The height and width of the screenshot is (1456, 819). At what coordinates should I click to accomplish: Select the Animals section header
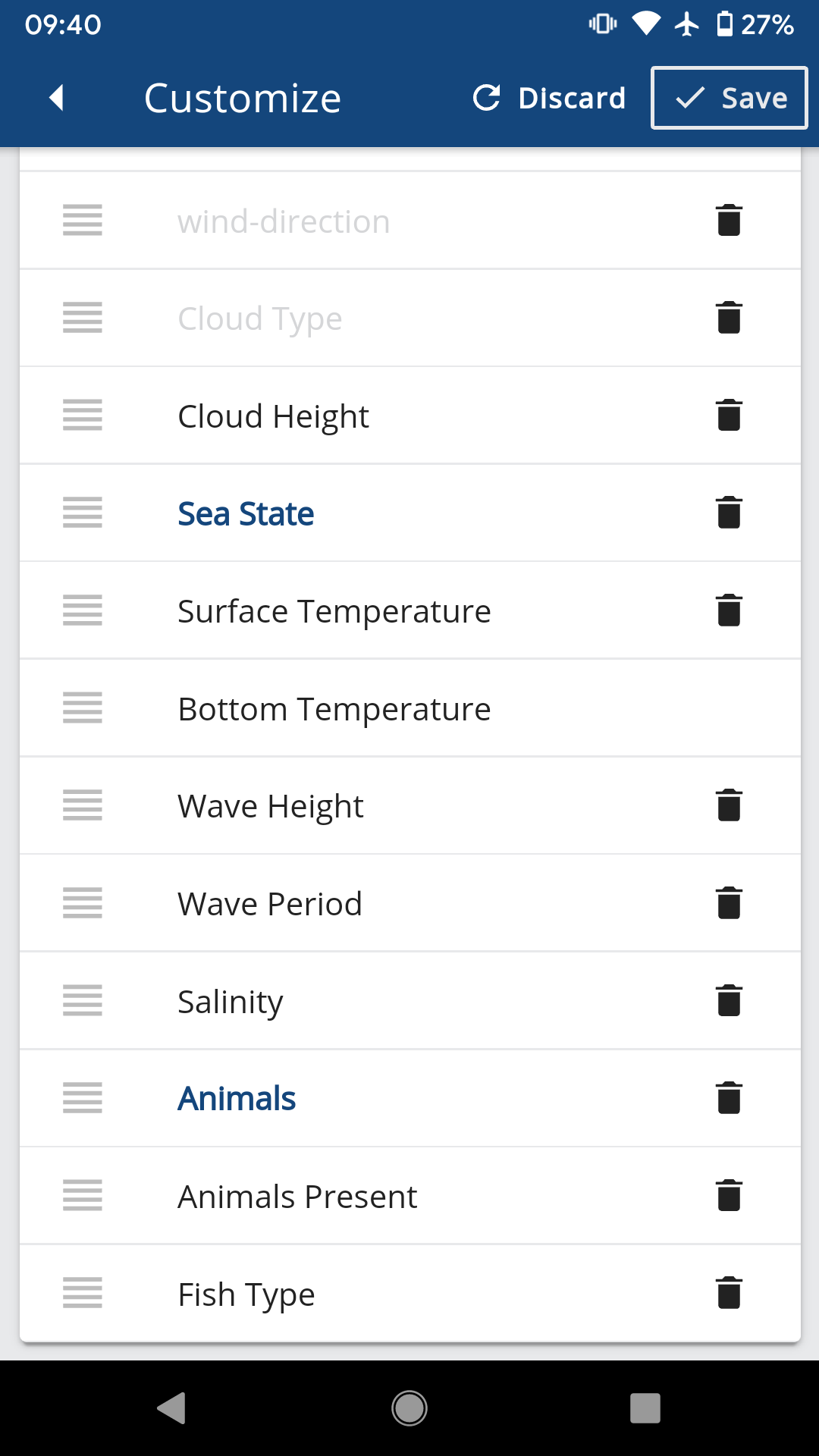pos(237,1098)
